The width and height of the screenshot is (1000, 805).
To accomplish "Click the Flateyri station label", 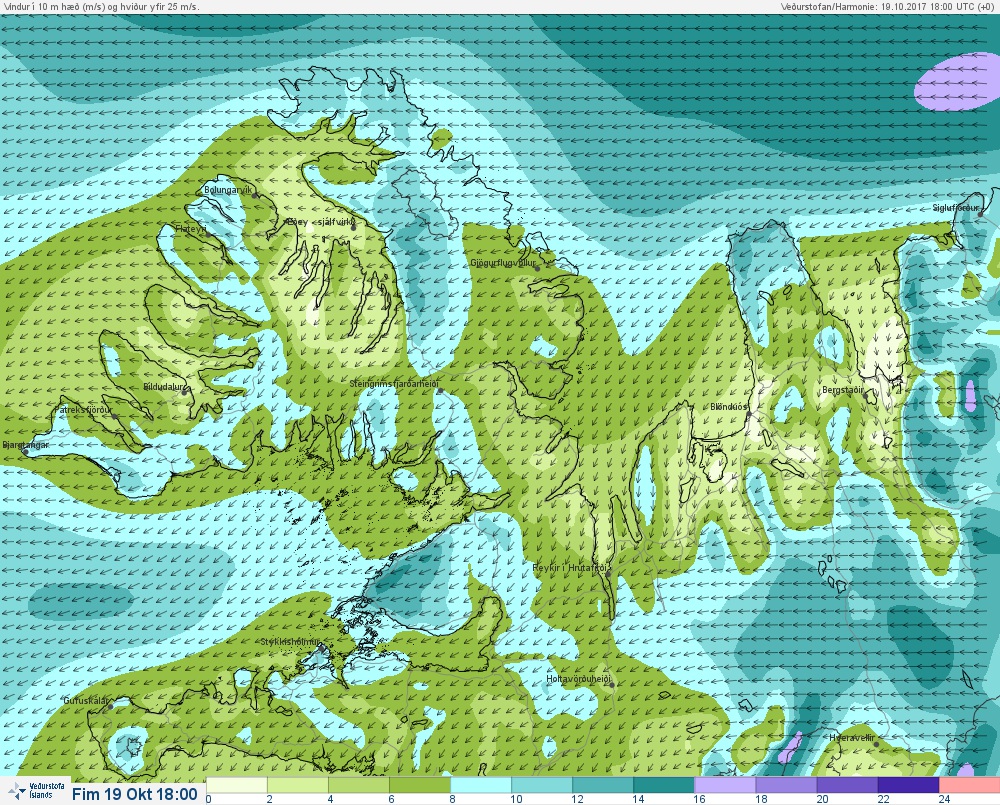I will point(191,228).
